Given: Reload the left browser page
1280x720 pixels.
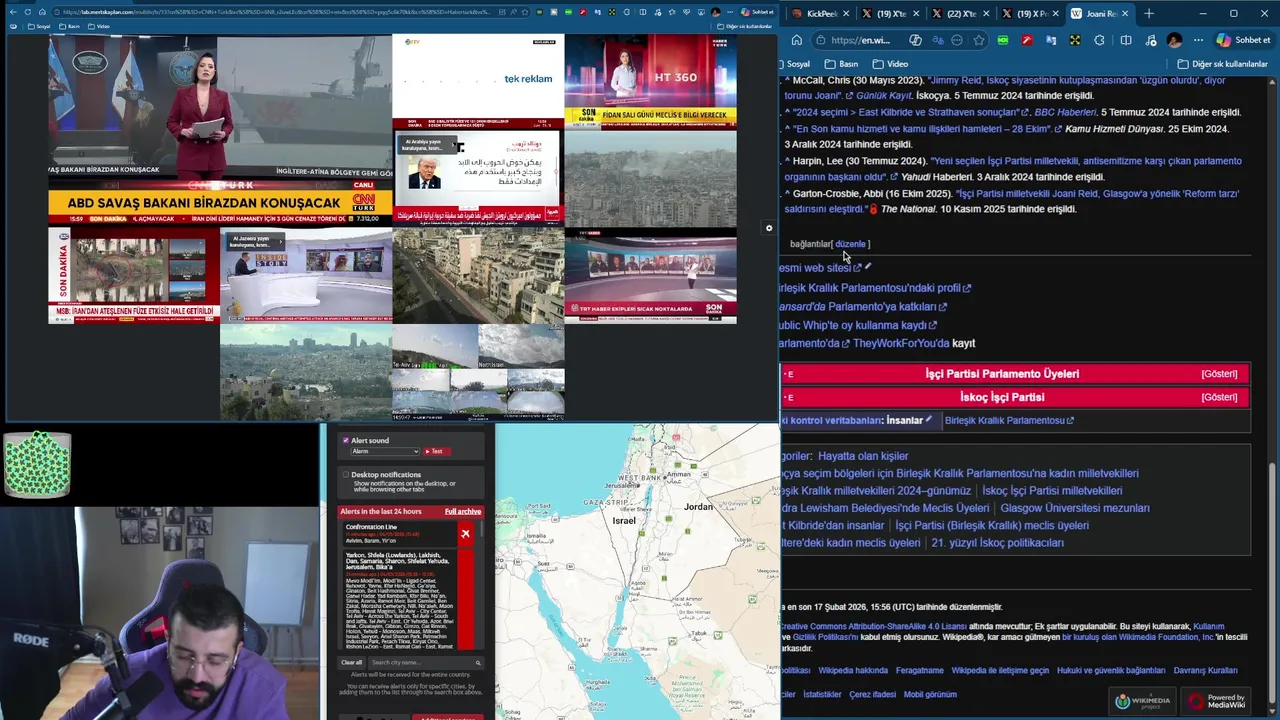Looking at the screenshot, I should tap(27, 12).
